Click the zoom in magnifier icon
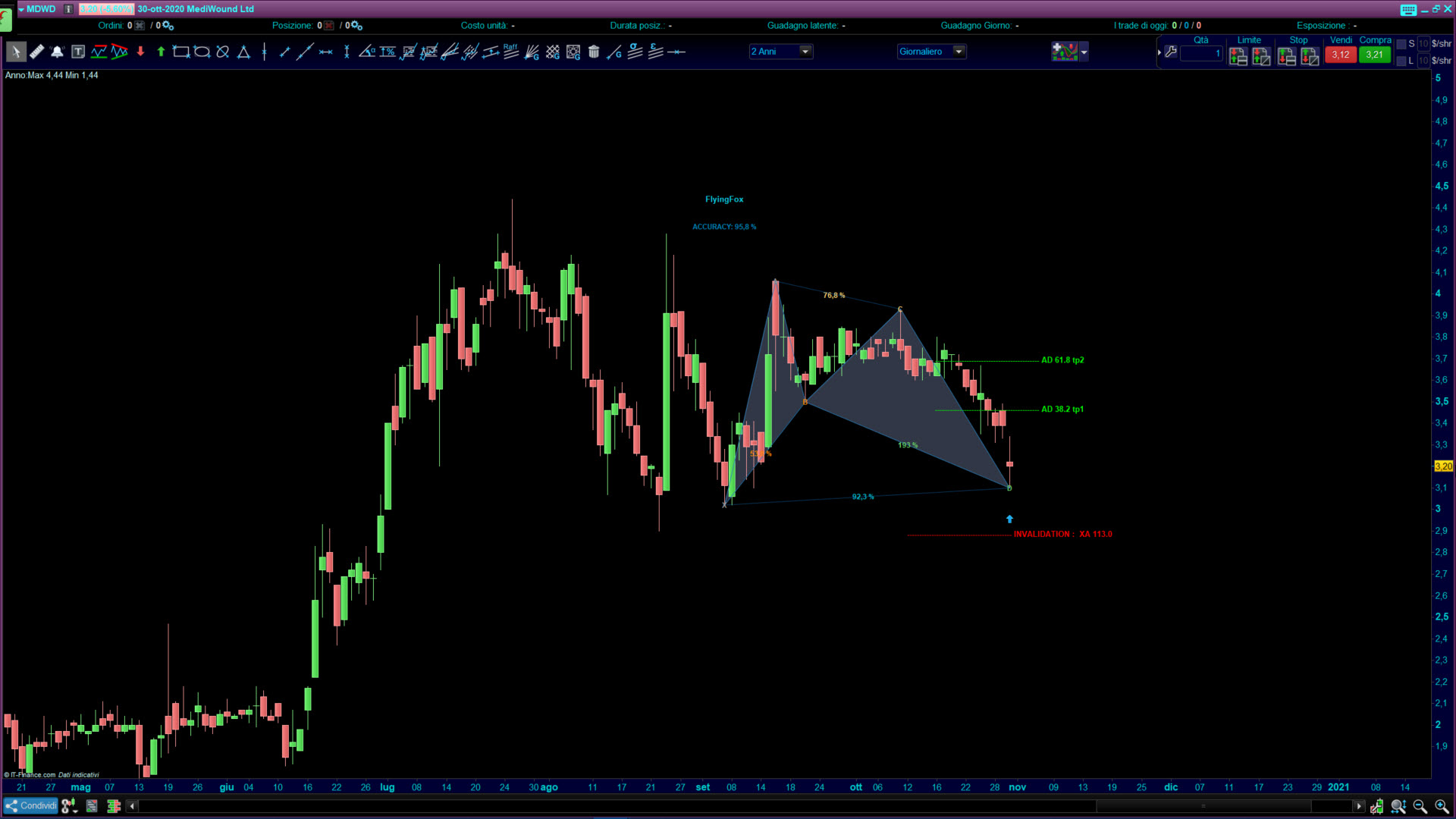The width and height of the screenshot is (1456, 819). (1441, 806)
